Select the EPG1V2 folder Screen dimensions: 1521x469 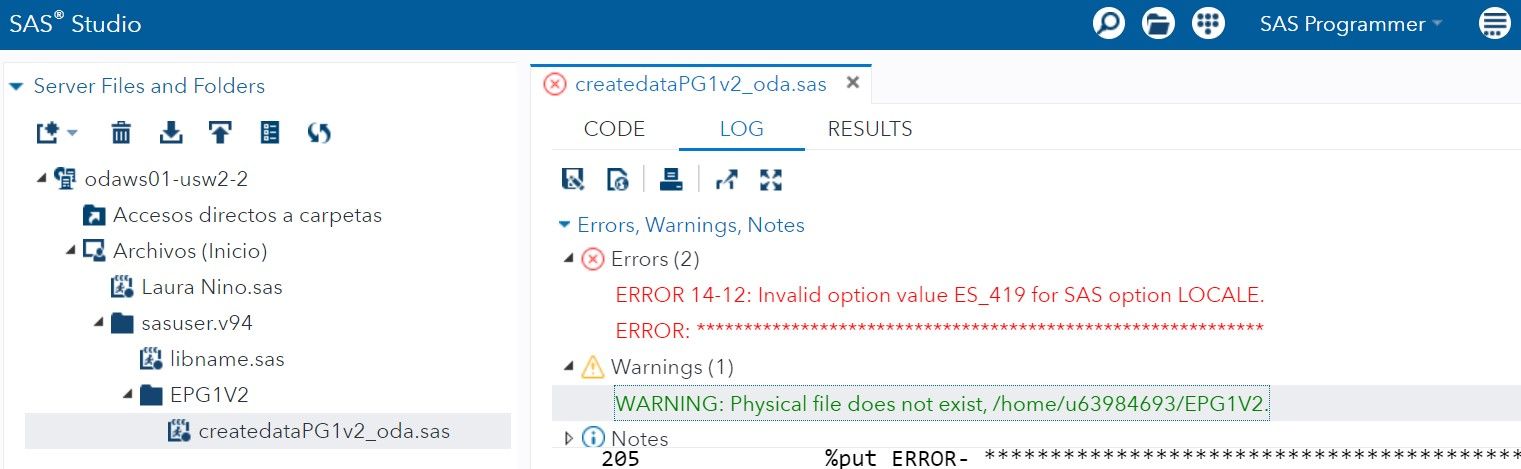pos(209,395)
